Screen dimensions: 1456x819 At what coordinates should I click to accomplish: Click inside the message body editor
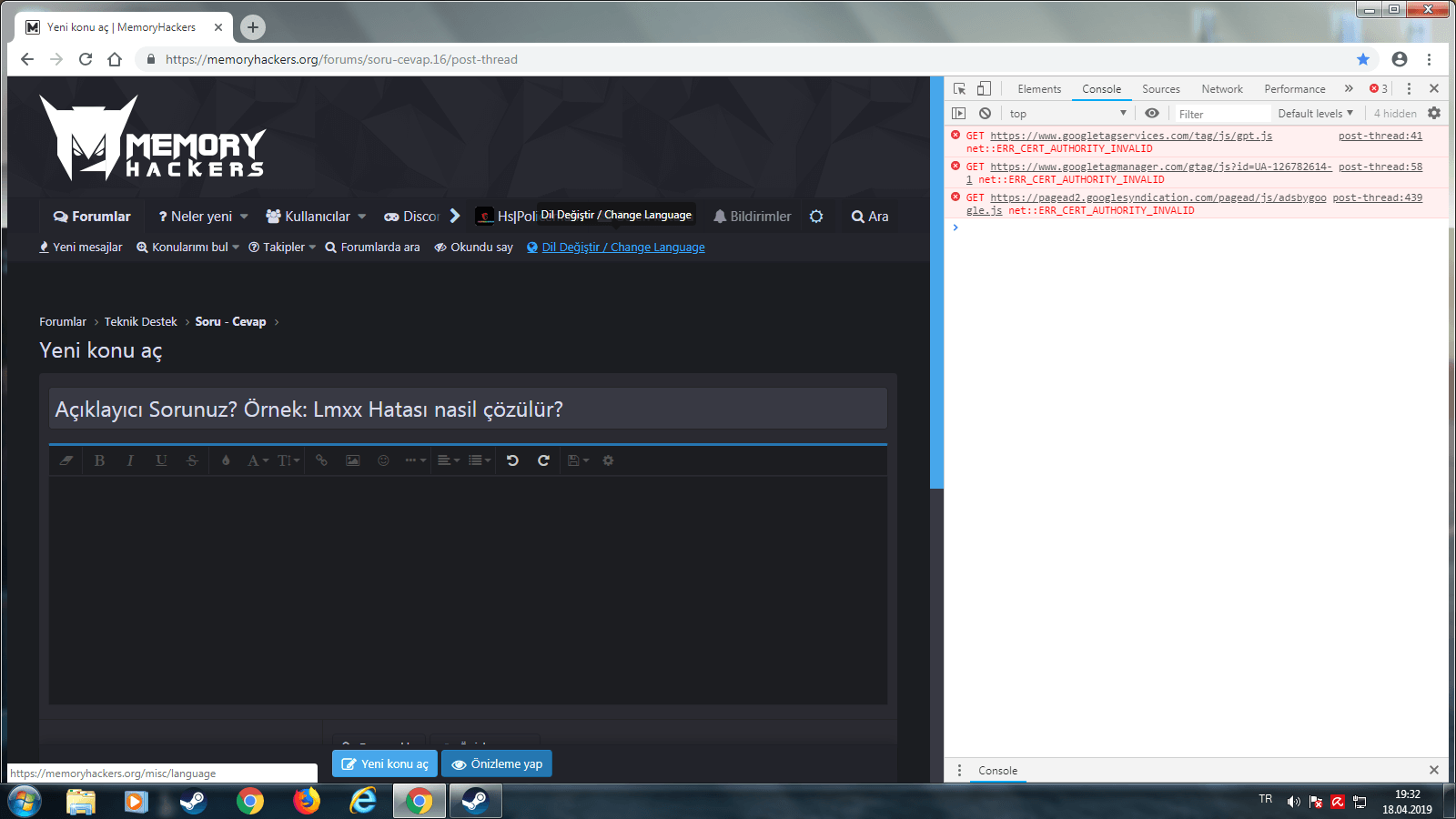(x=468, y=590)
